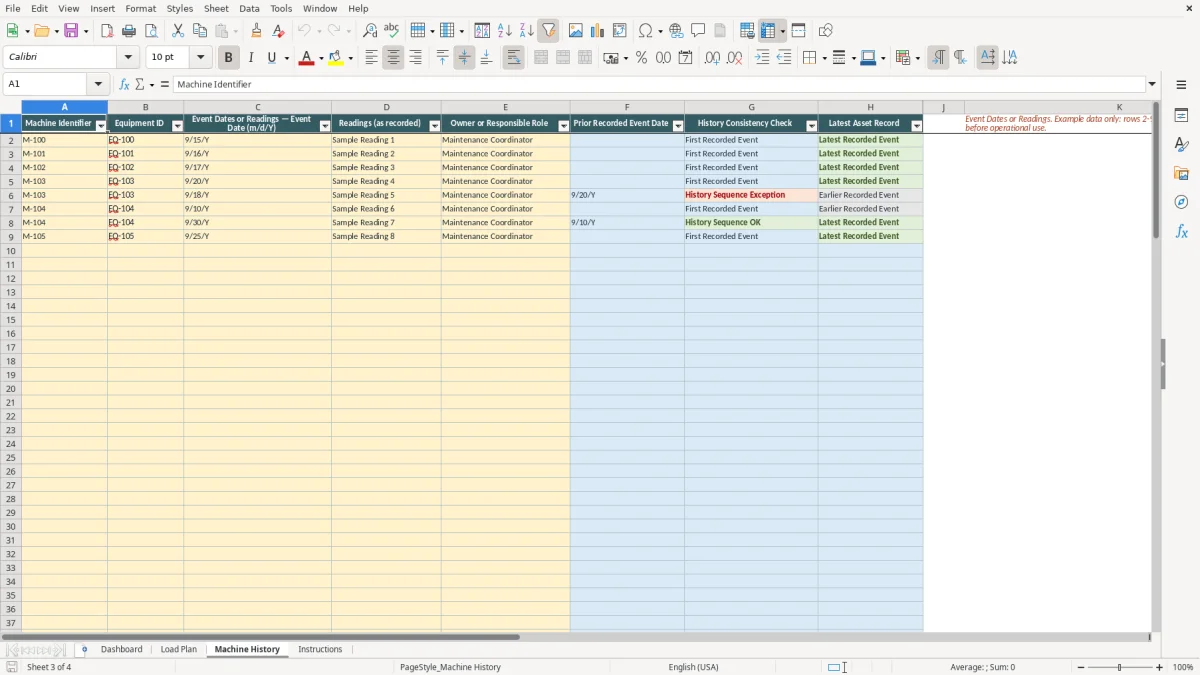Select the History Sequence Exception cell
The width and height of the screenshot is (1200, 675).
tap(751, 195)
